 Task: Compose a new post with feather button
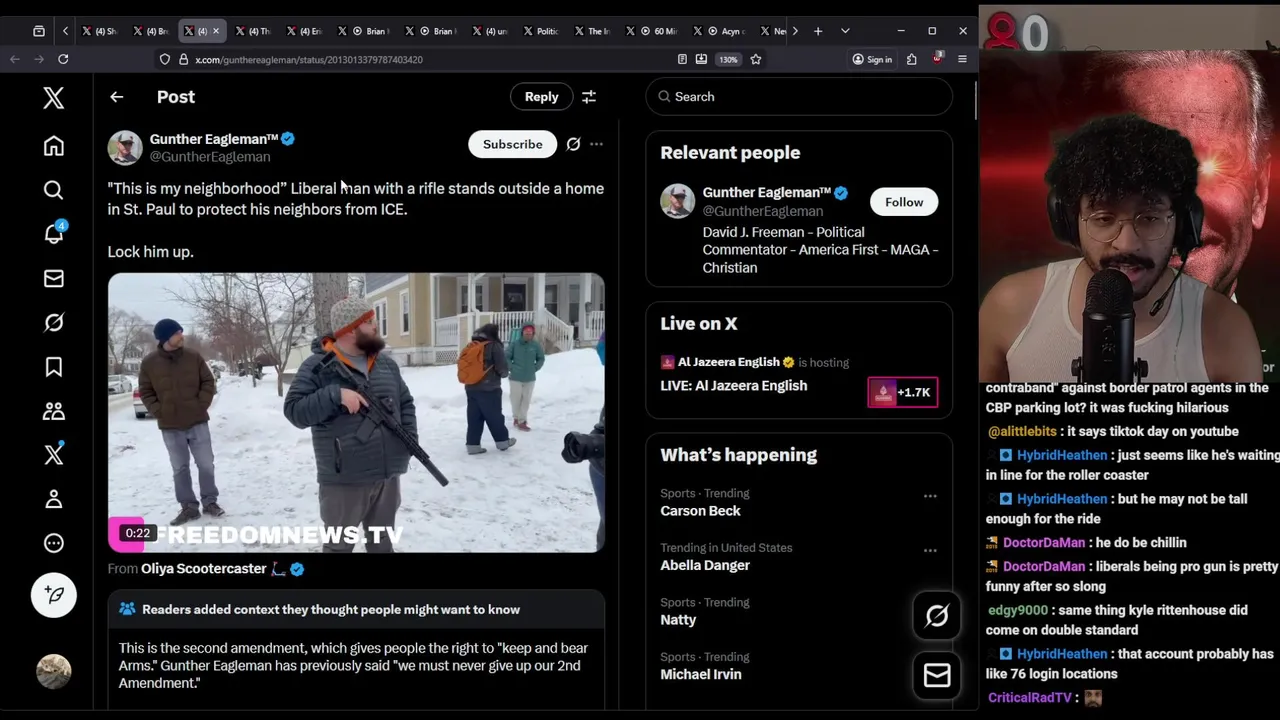[54, 595]
